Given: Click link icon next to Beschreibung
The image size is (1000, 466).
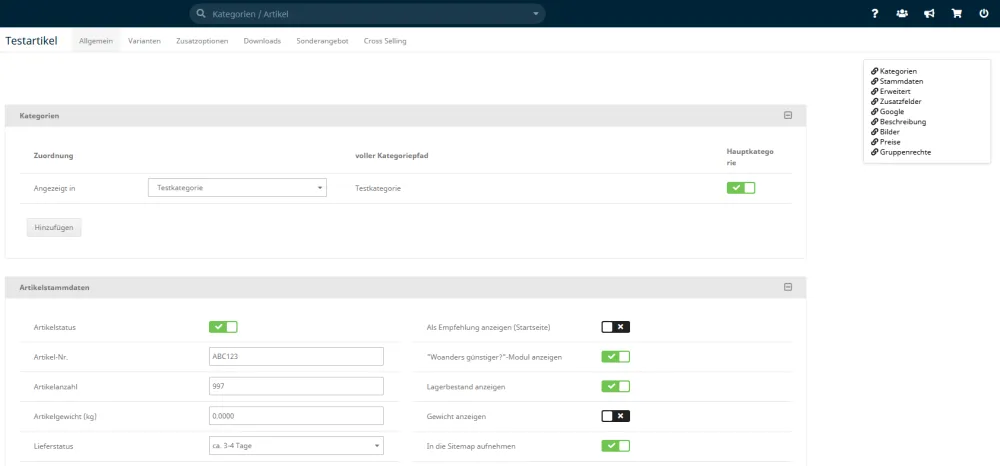Looking at the screenshot, I should [x=874, y=122].
